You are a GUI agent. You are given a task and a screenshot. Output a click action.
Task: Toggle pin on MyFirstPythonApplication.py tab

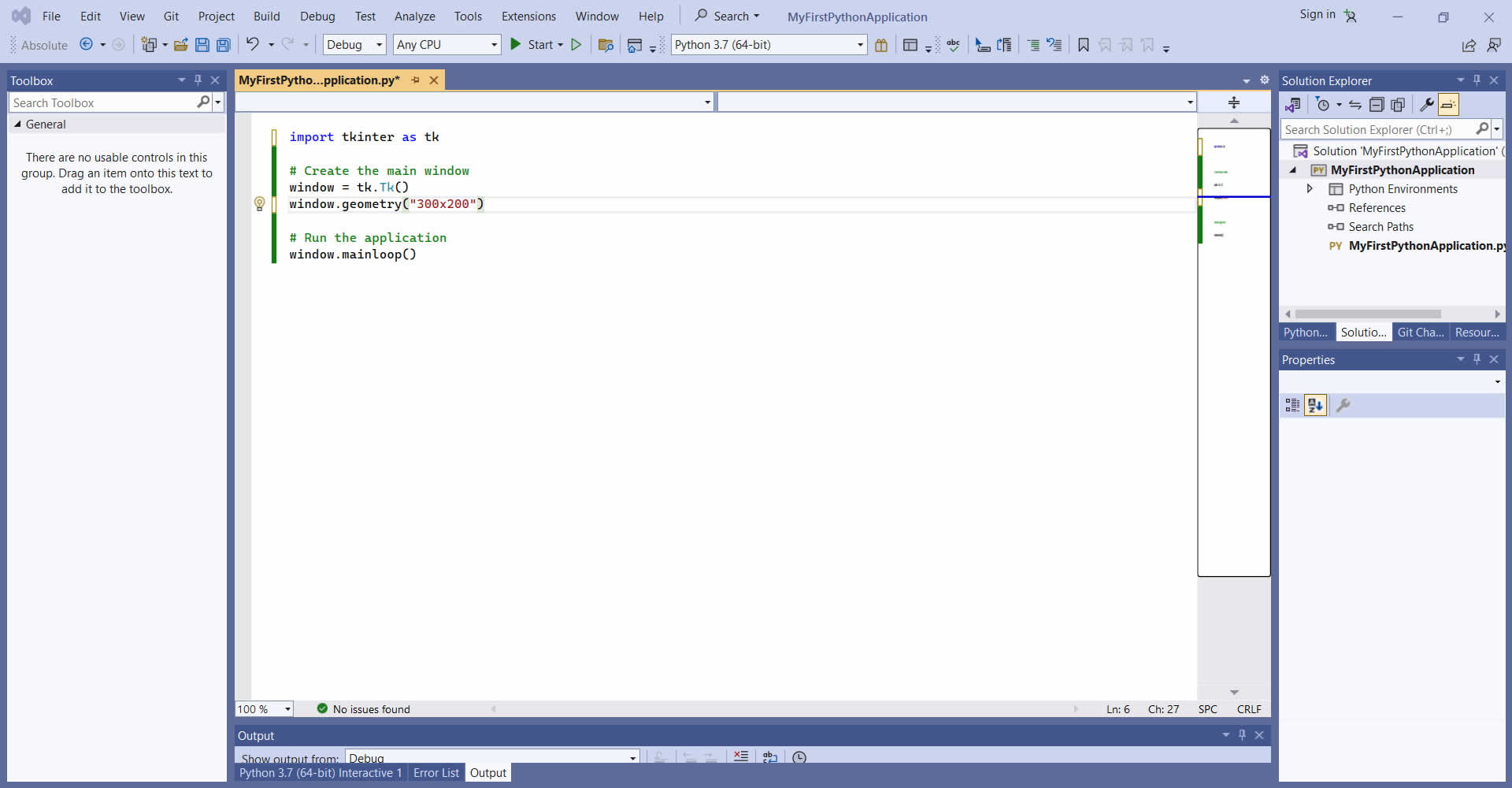click(x=415, y=80)
